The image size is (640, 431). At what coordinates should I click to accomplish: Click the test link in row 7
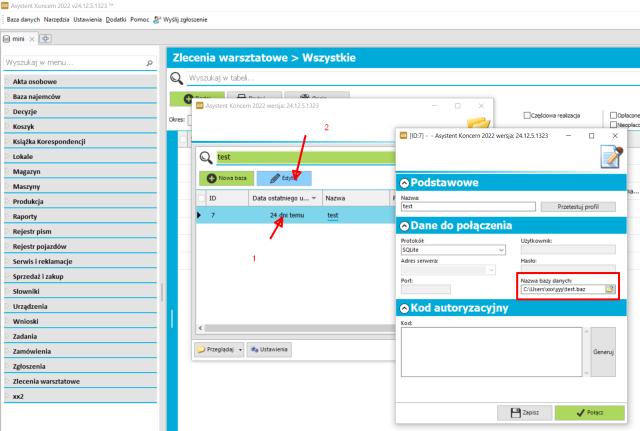[333, 216]
